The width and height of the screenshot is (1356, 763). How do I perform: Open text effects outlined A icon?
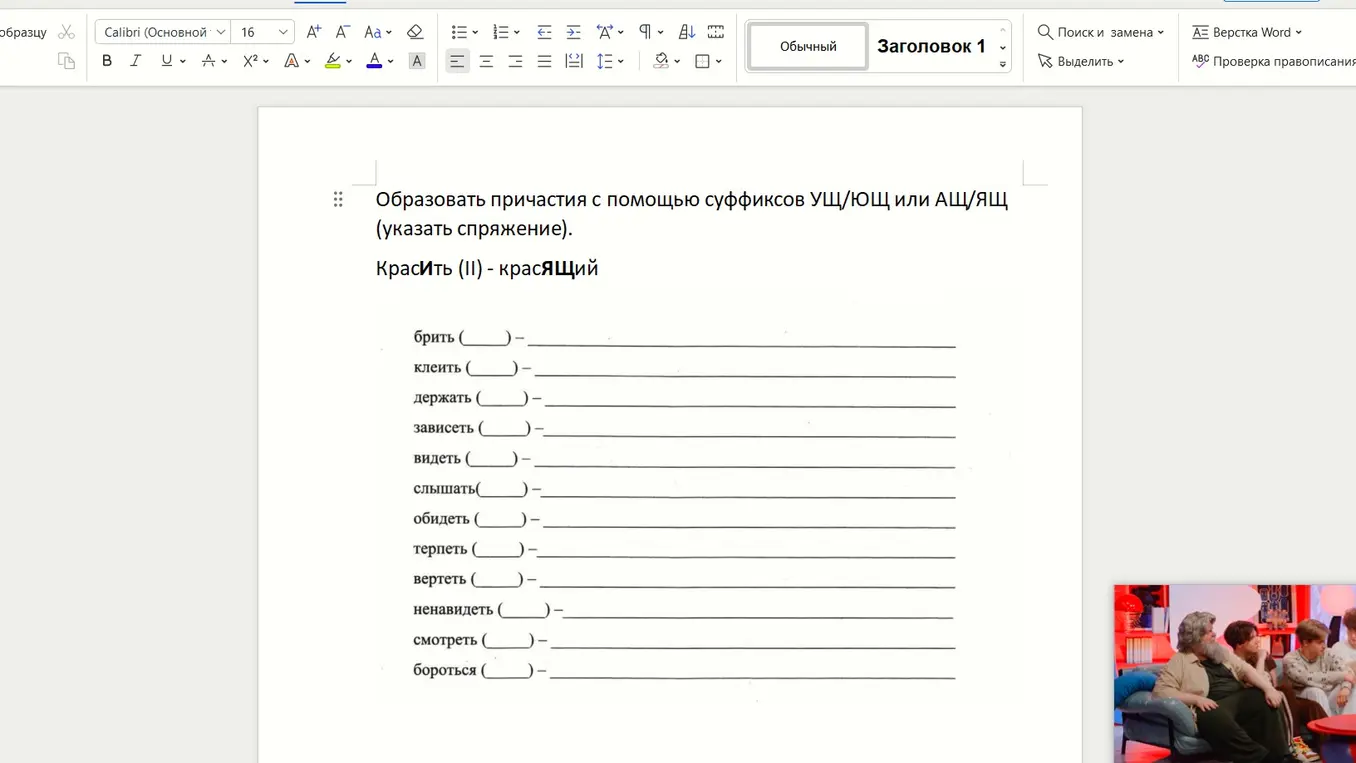point(291,61)
